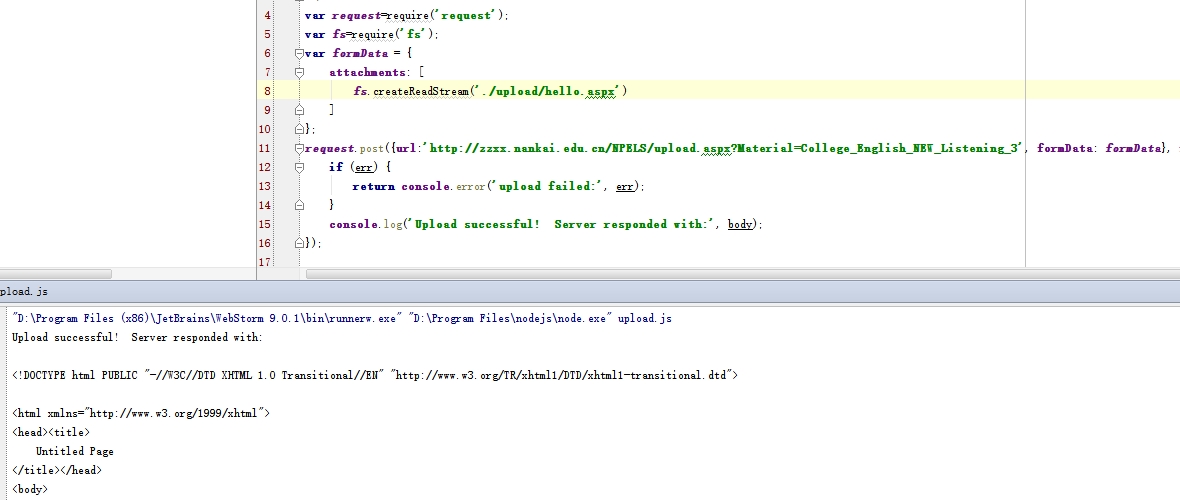Click node.exe path in the console command

pyautogui.click(x=509, y=319)
